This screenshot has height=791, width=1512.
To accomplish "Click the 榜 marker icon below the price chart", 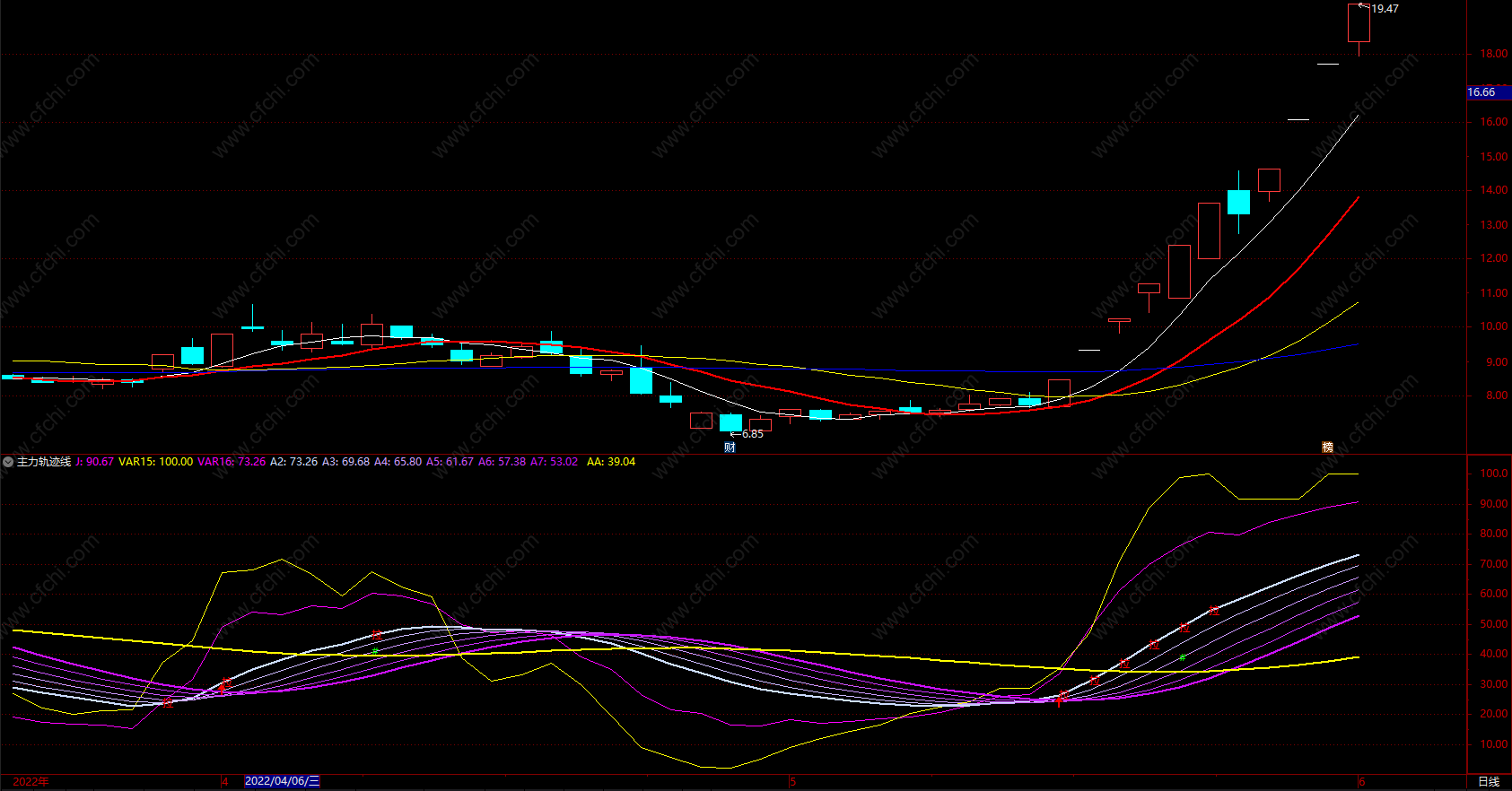I will coord(1327,447).
